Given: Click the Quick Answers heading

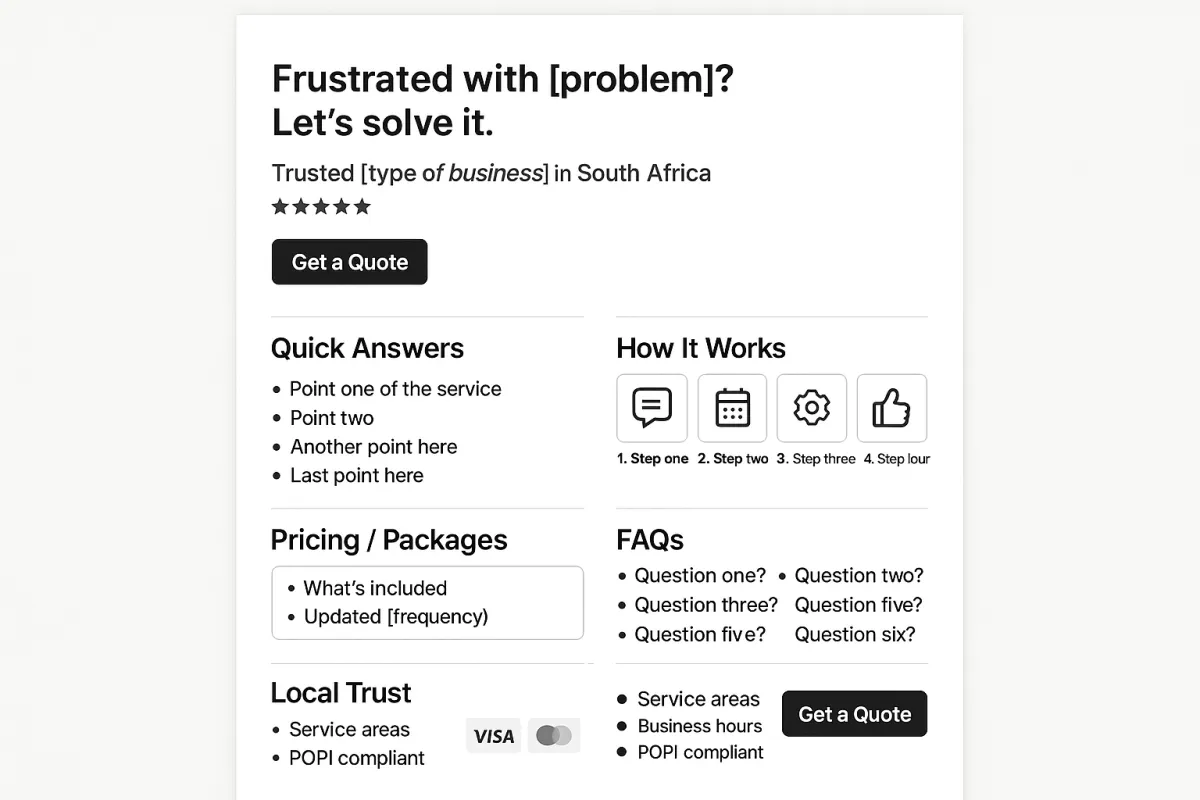Looking at the screenshot, I should pyautogui.click(x=367, y=348).
